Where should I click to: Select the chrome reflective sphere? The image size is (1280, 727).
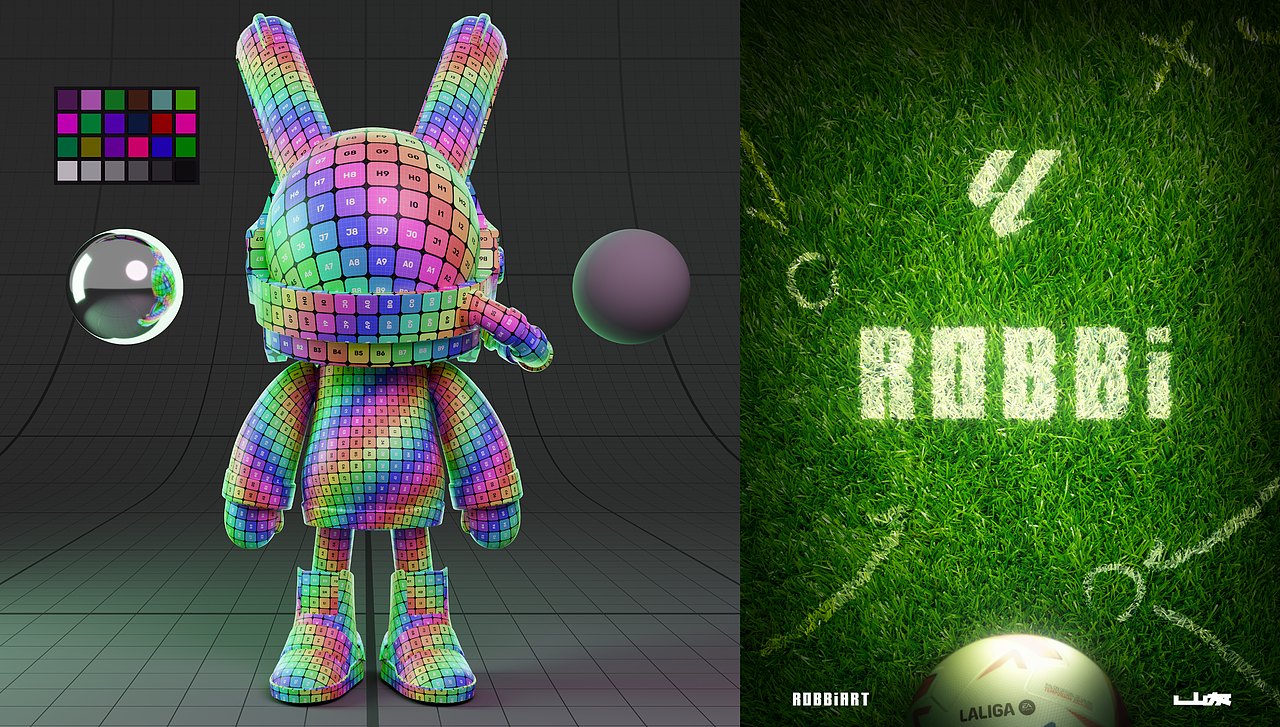[125, 286]
